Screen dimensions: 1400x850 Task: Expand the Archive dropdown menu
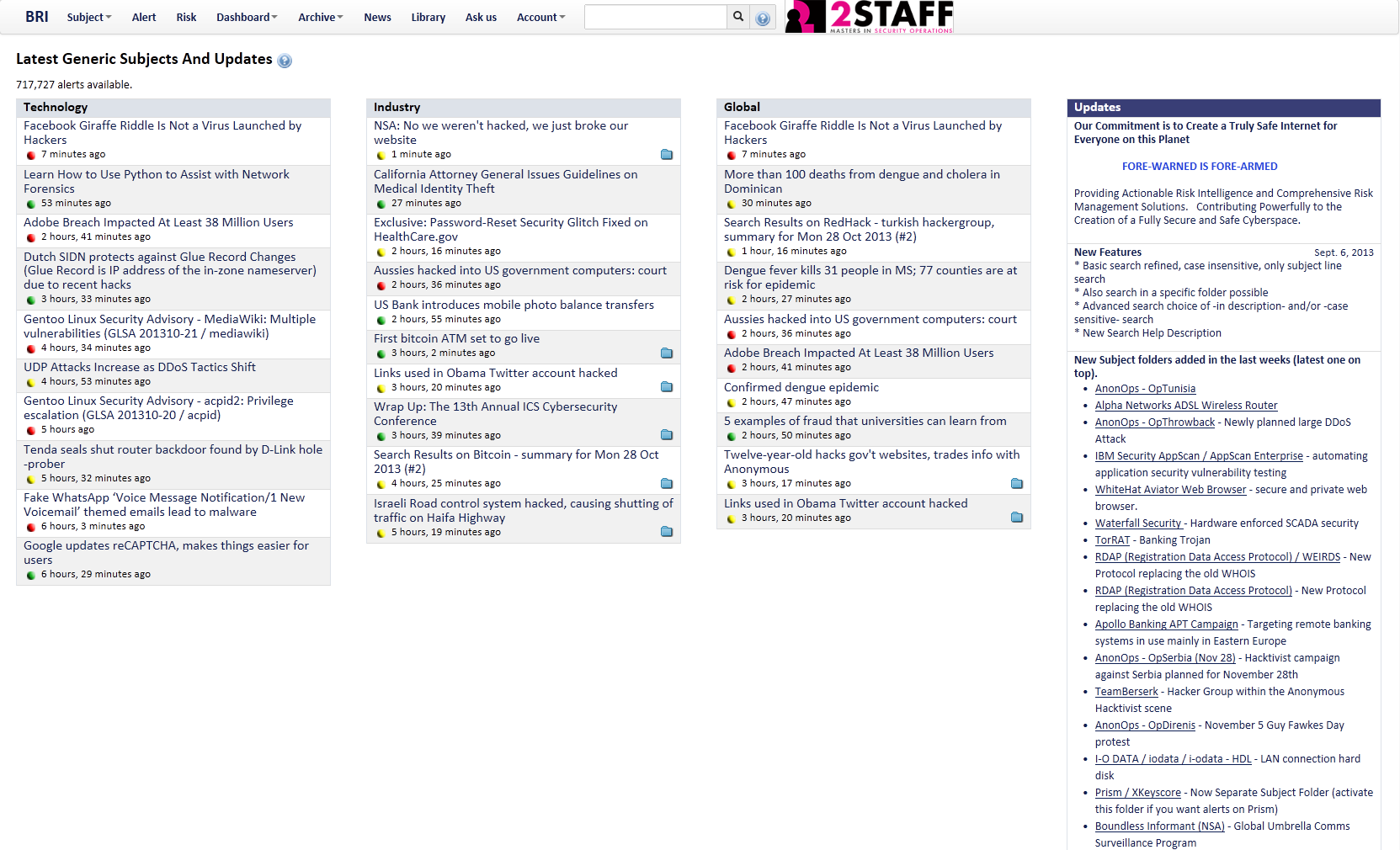321,17
